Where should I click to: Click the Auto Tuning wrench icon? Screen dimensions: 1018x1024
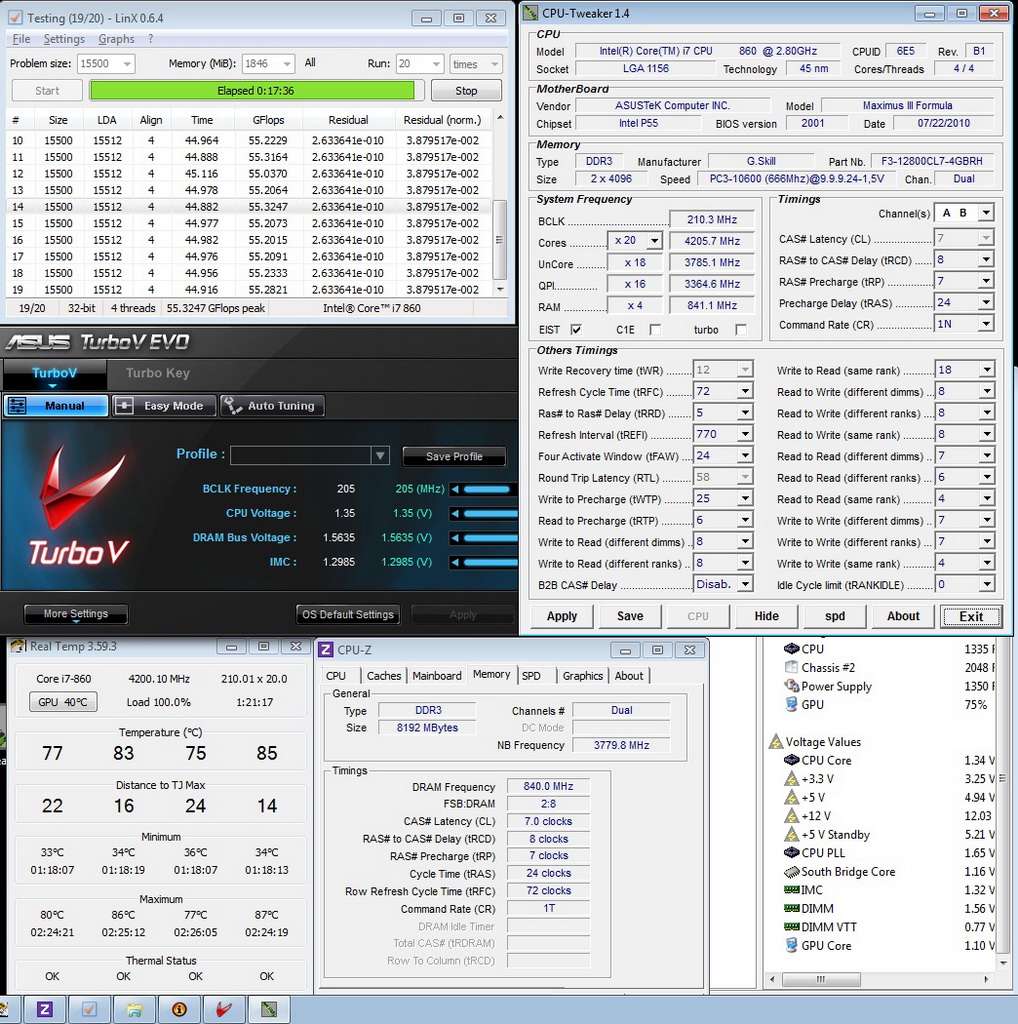coord(232,406)
